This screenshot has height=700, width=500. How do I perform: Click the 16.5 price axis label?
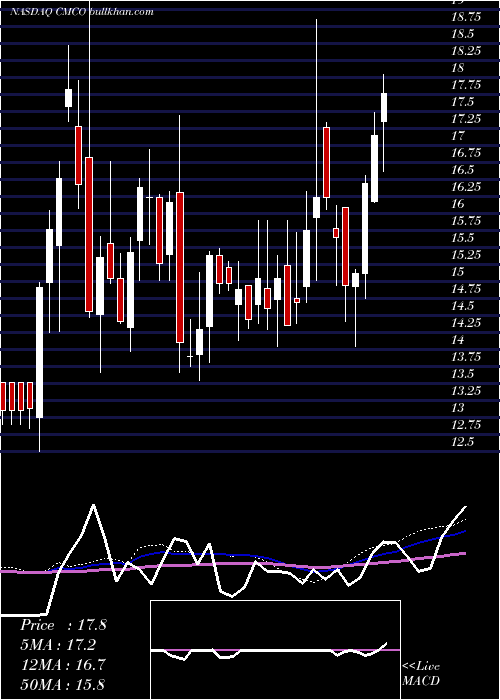coord(464,170)
